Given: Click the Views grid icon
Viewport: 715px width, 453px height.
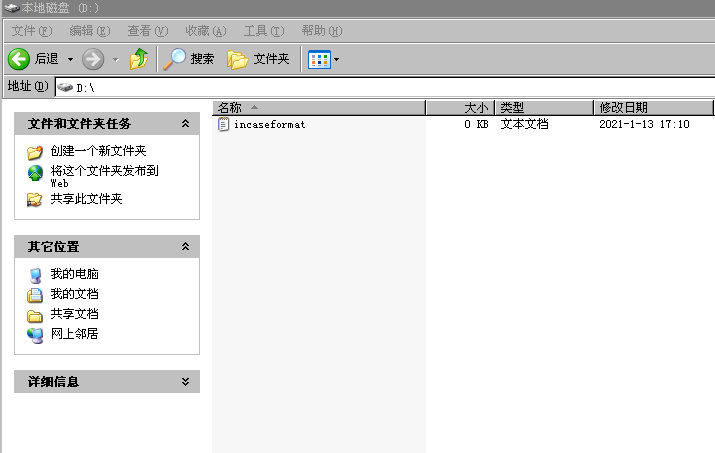Looking at the screenshot, I should coord(318,59).
